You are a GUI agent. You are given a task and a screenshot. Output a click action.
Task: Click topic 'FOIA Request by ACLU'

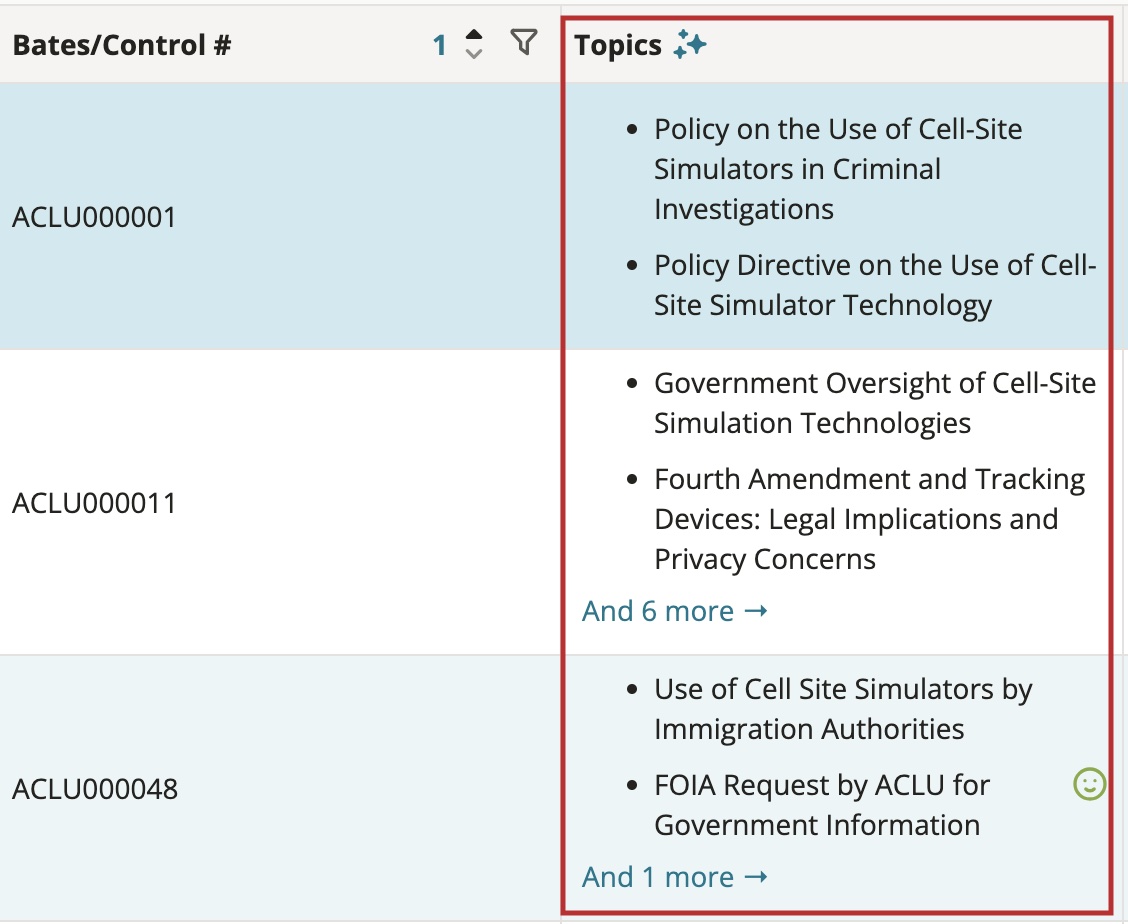click(x=822, y=805)
